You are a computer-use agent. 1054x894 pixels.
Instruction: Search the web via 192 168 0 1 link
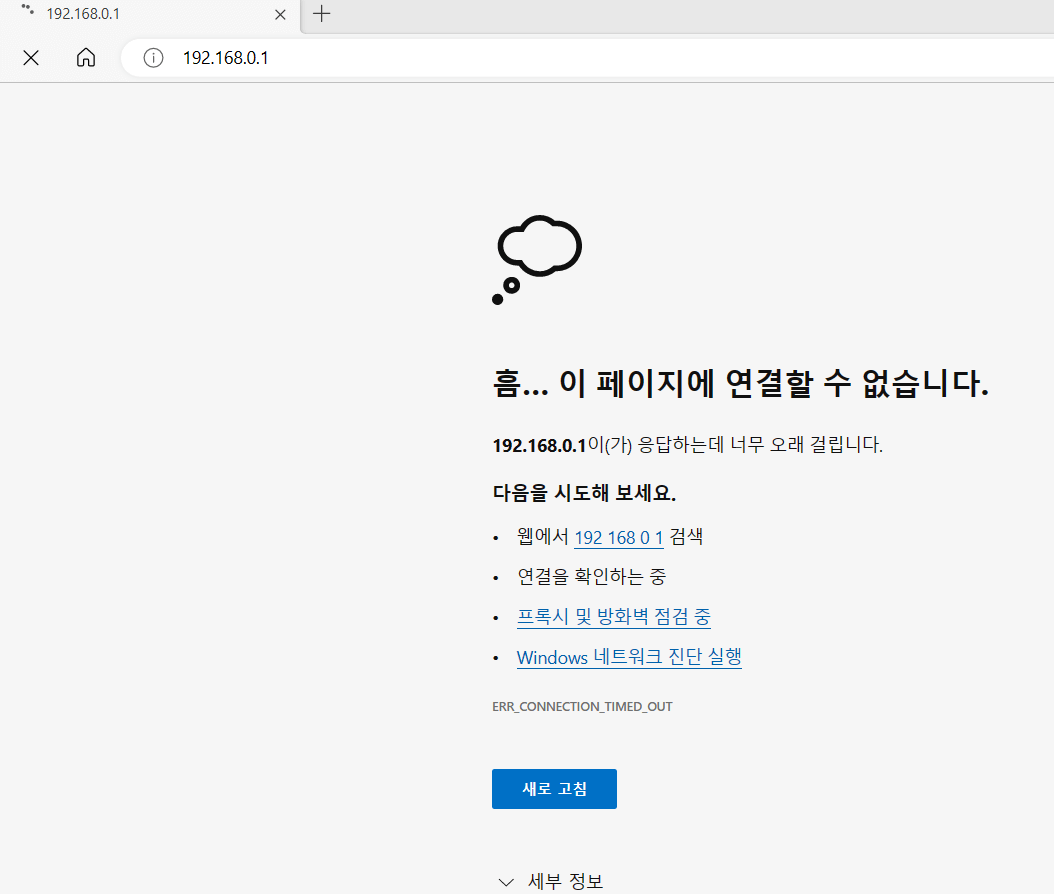pyautogui.click(x=618, y=537)
